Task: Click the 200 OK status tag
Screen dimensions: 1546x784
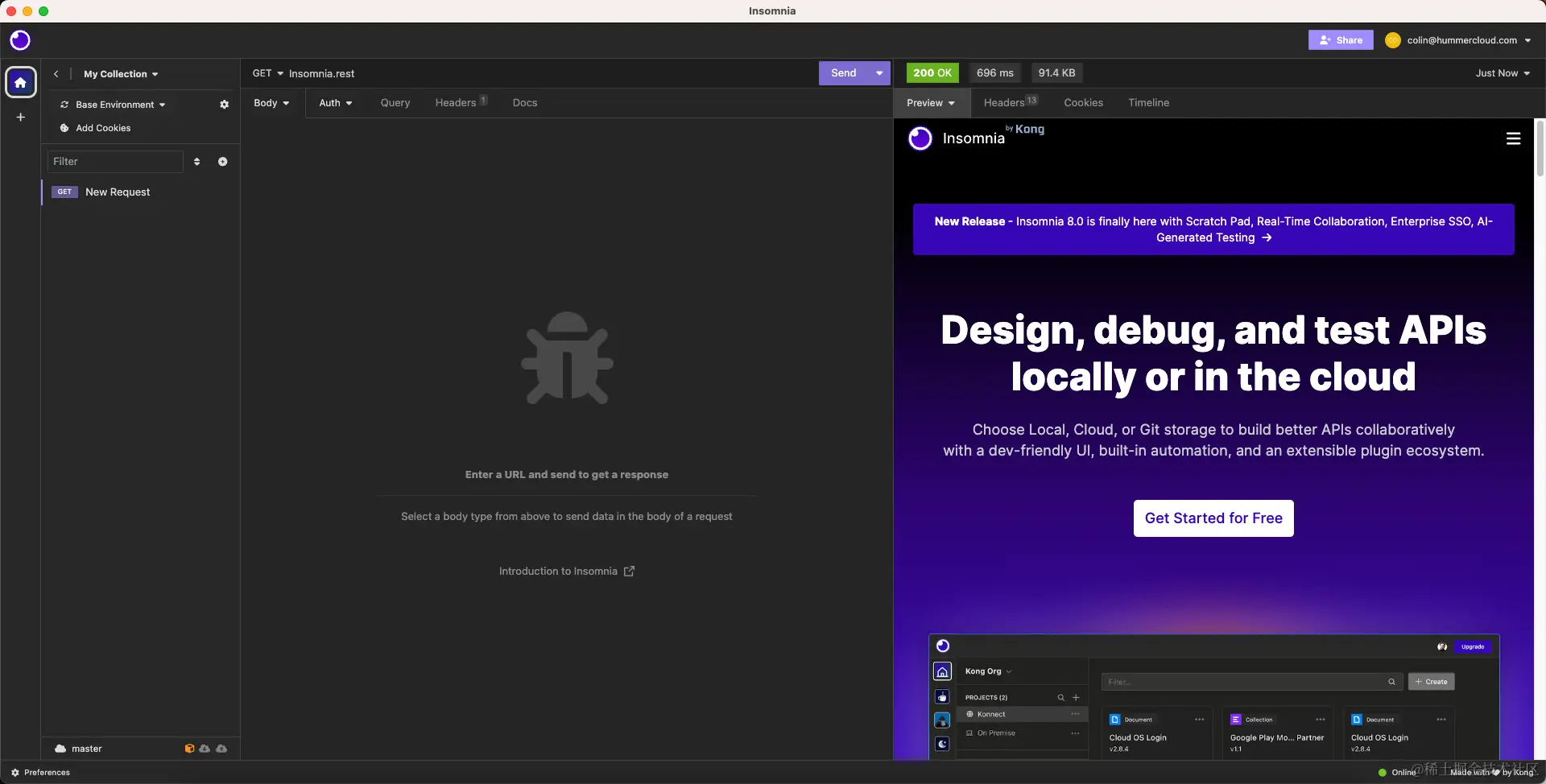Action: pos(932,73)
